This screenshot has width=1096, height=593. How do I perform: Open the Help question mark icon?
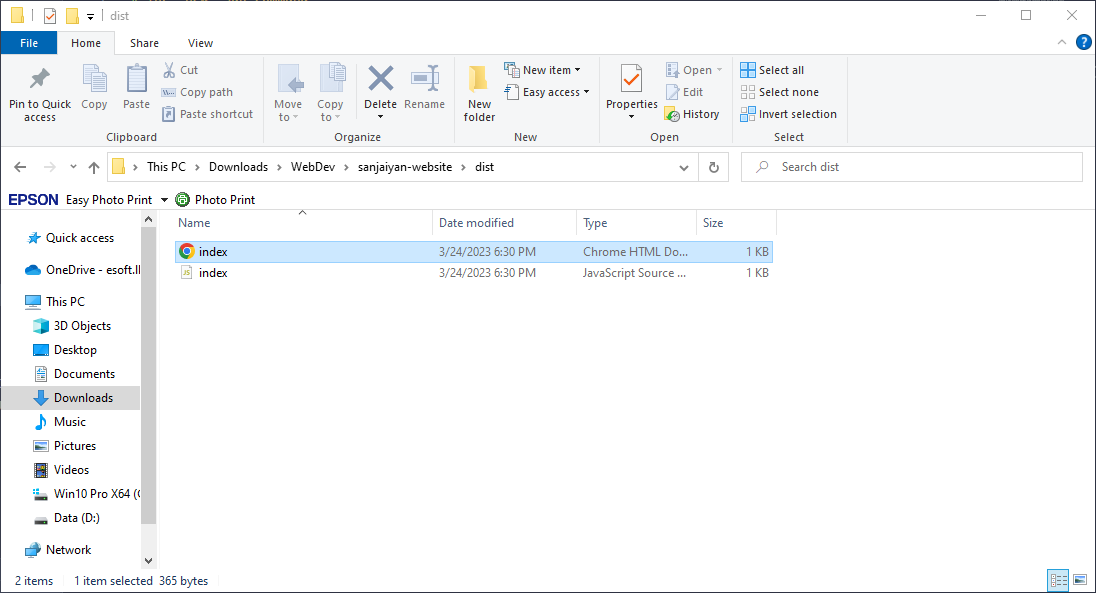point(1083,42)
